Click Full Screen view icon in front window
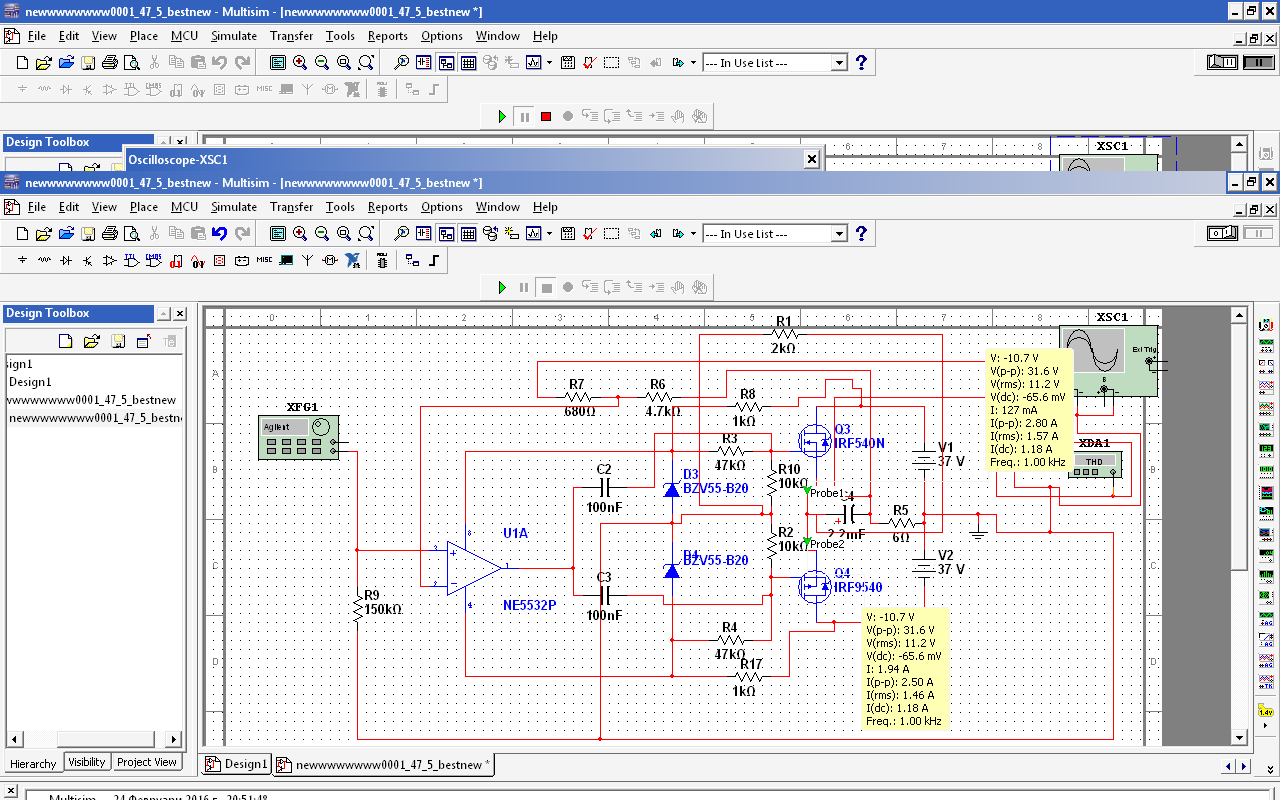 click(x=278, y=234)
